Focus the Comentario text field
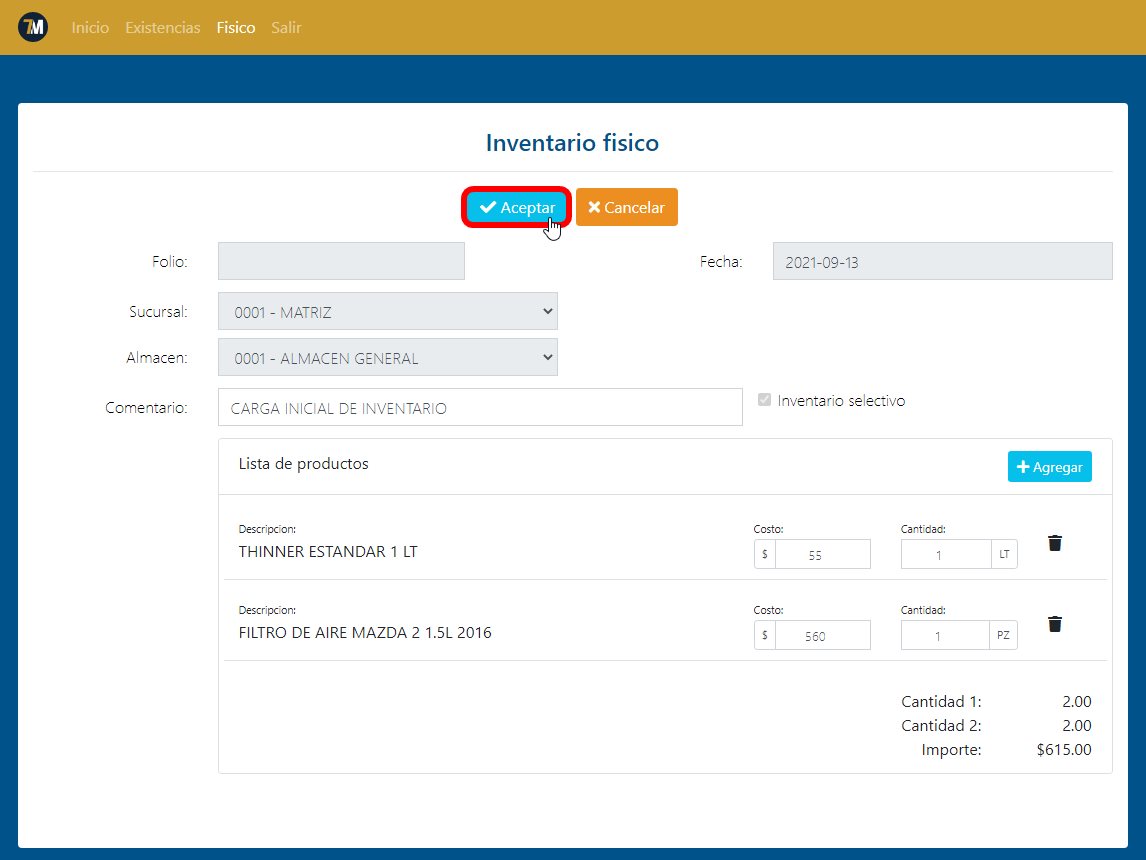This screenshot has width=1146, height=860. tap(480, 407)
